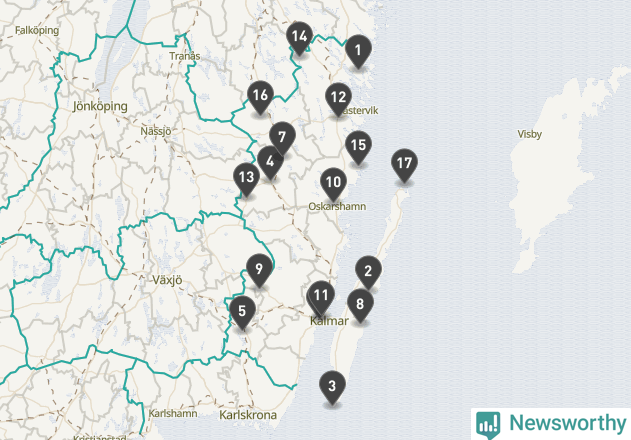Click the Växjö city label
Viewport: 631px width, 440px height.
pyautogui.click(x=167, y=280)
